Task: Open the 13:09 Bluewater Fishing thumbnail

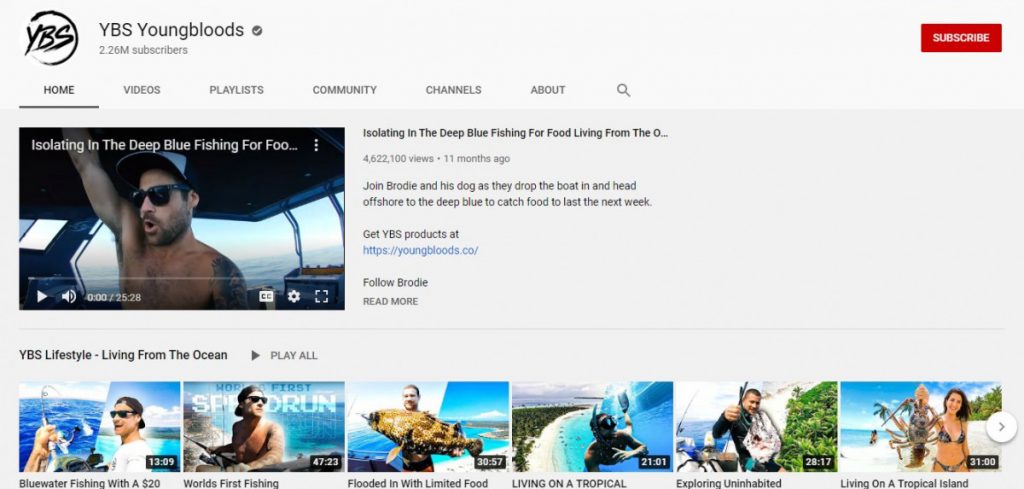Action: [x=99, y=427]
